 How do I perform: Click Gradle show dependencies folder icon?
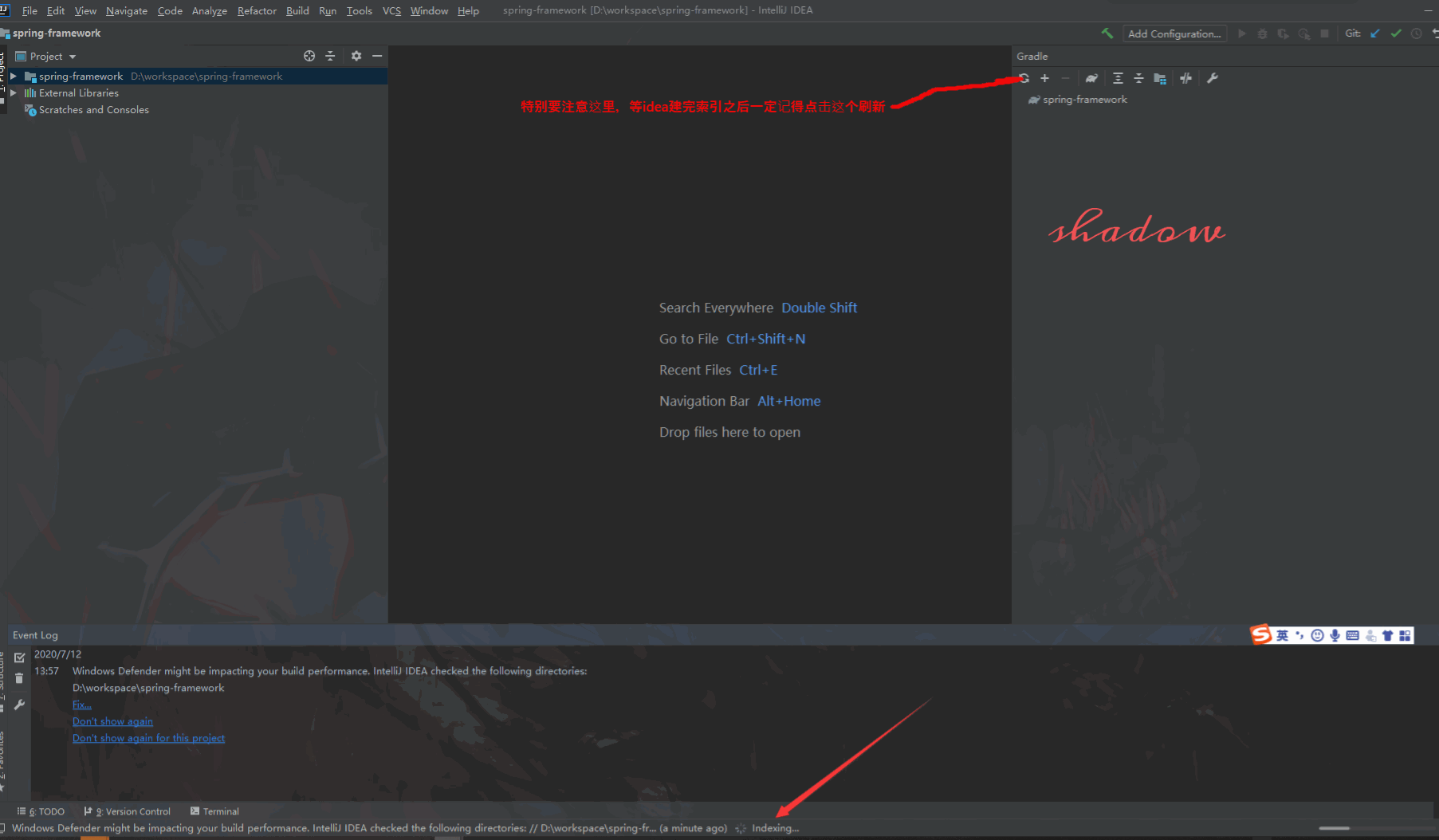pos(1160,78)
